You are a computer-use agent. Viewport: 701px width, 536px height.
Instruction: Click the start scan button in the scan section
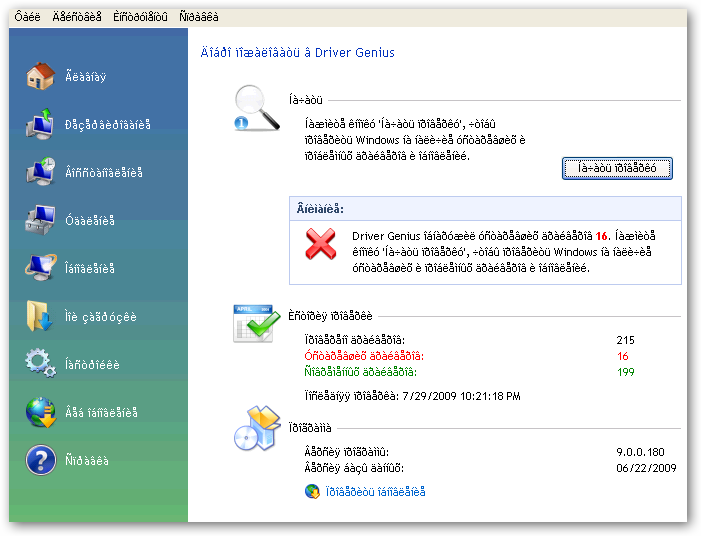(617, 169)
